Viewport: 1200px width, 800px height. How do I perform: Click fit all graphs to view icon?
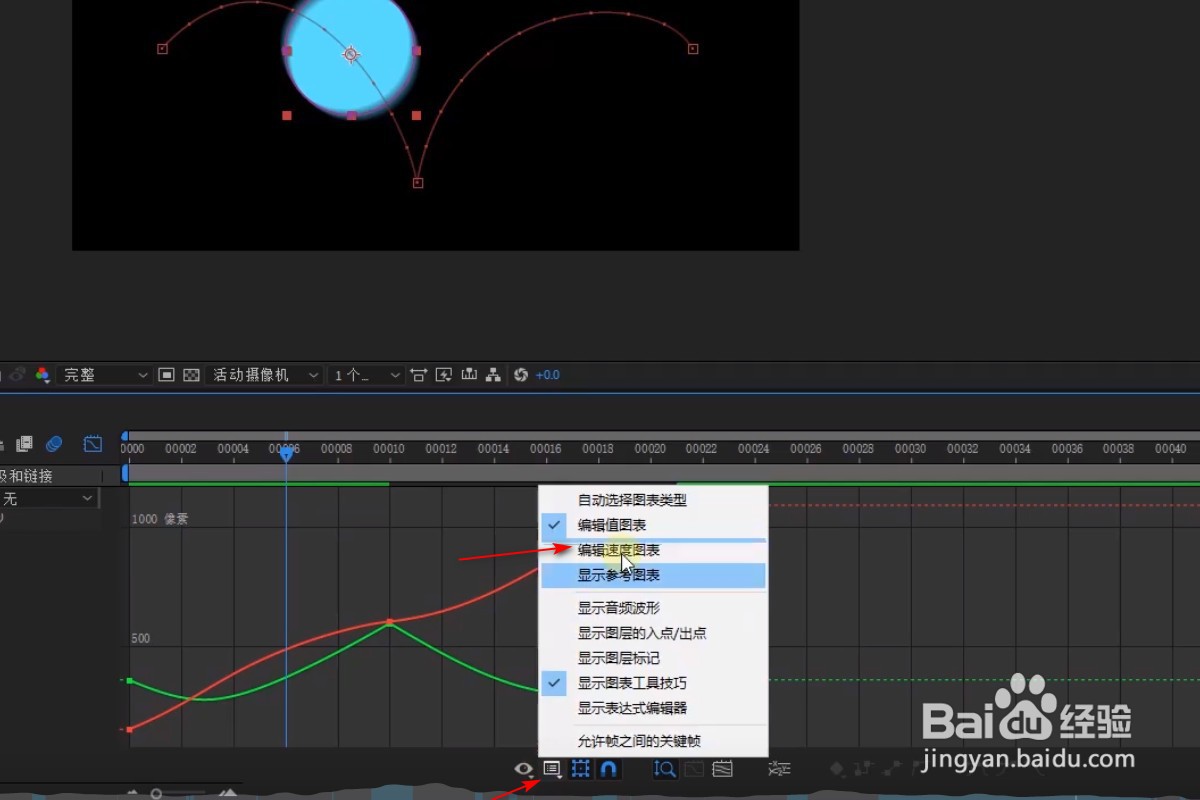(723, 769)
